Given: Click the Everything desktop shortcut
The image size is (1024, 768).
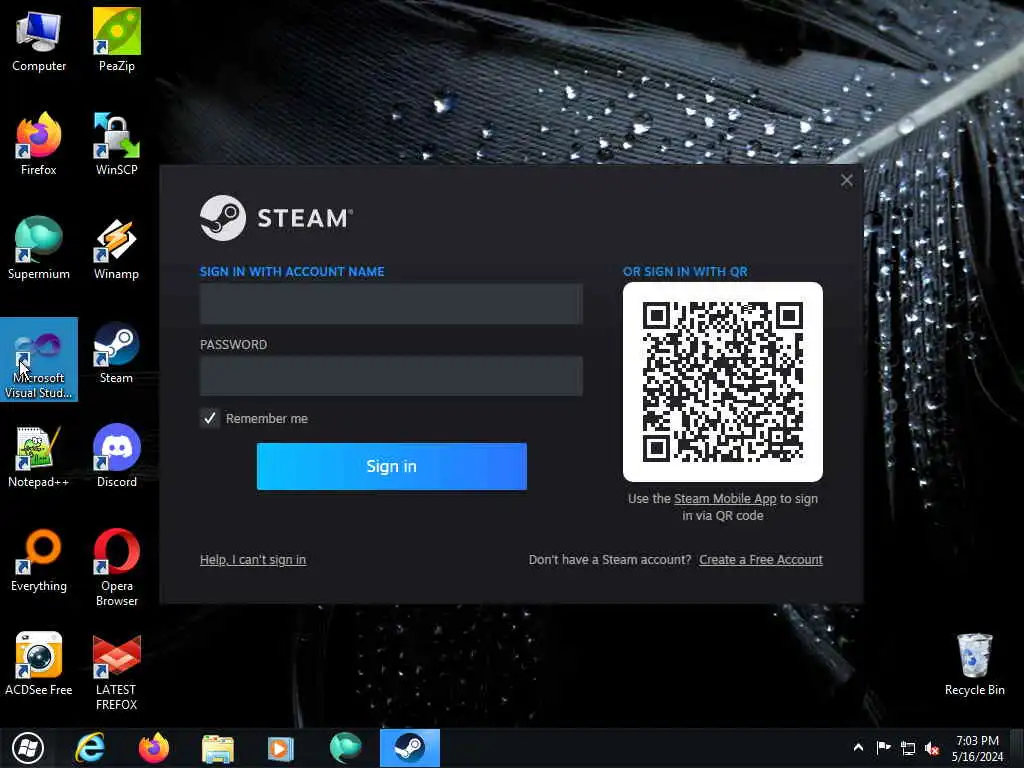Looking at the screenshot, I should tap(39, 560).
